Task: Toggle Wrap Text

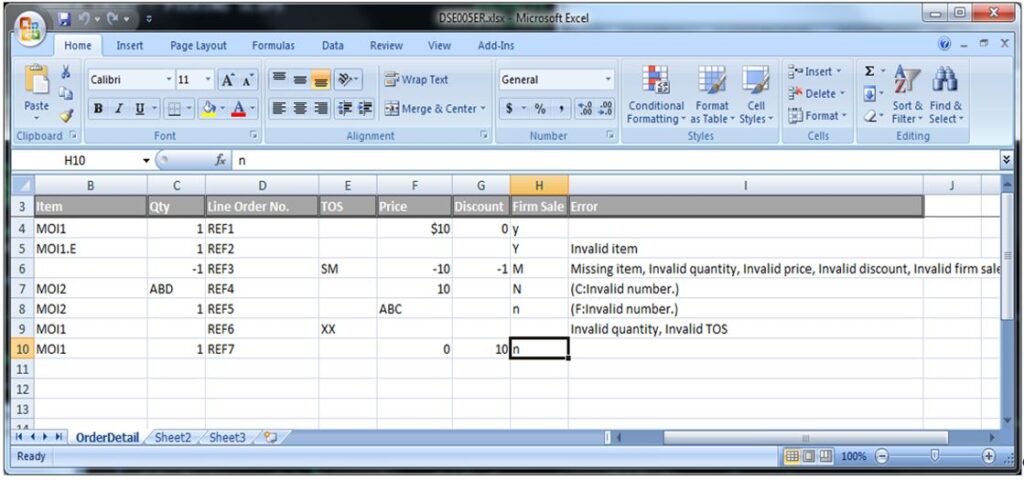Action: click(x=417, y=80)
